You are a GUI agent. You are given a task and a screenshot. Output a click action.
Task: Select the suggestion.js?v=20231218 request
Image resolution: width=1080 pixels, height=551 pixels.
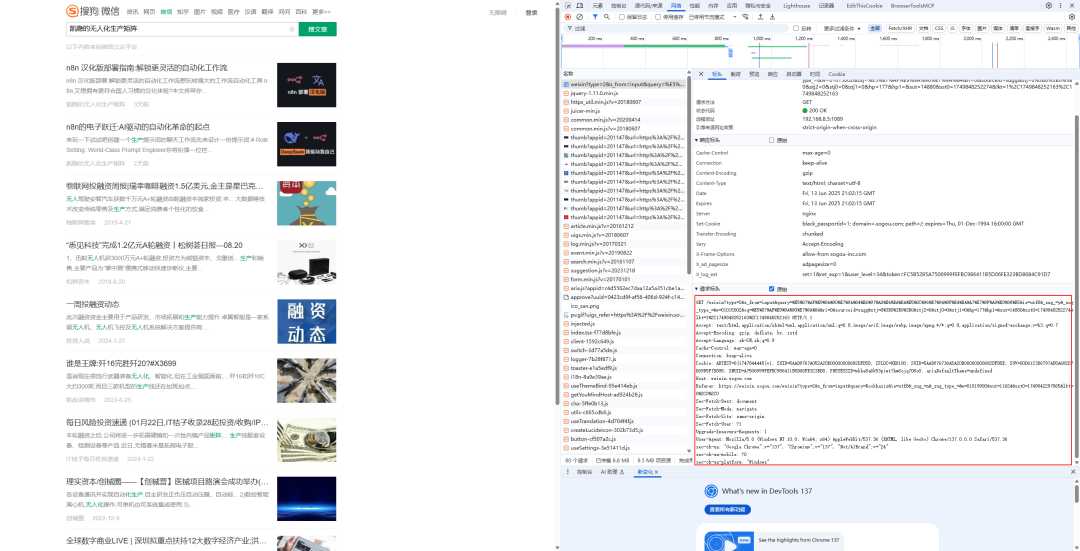pyautogui.click(x=624, y=271)
